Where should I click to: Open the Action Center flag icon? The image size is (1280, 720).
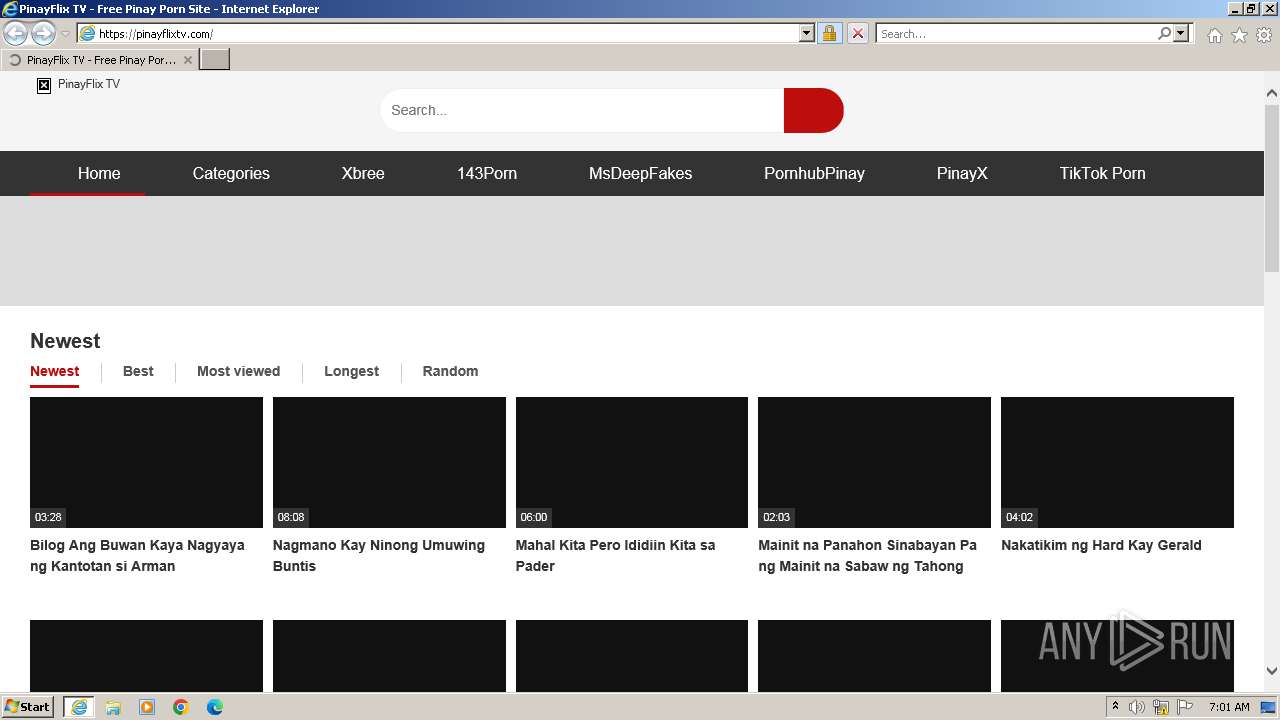pos(1185,707)
